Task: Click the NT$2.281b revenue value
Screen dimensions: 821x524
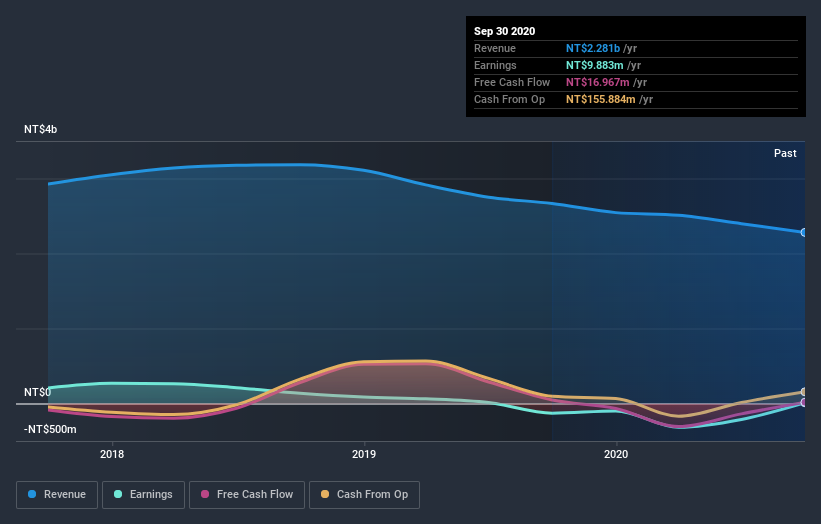Action: (x=593, y=48)
